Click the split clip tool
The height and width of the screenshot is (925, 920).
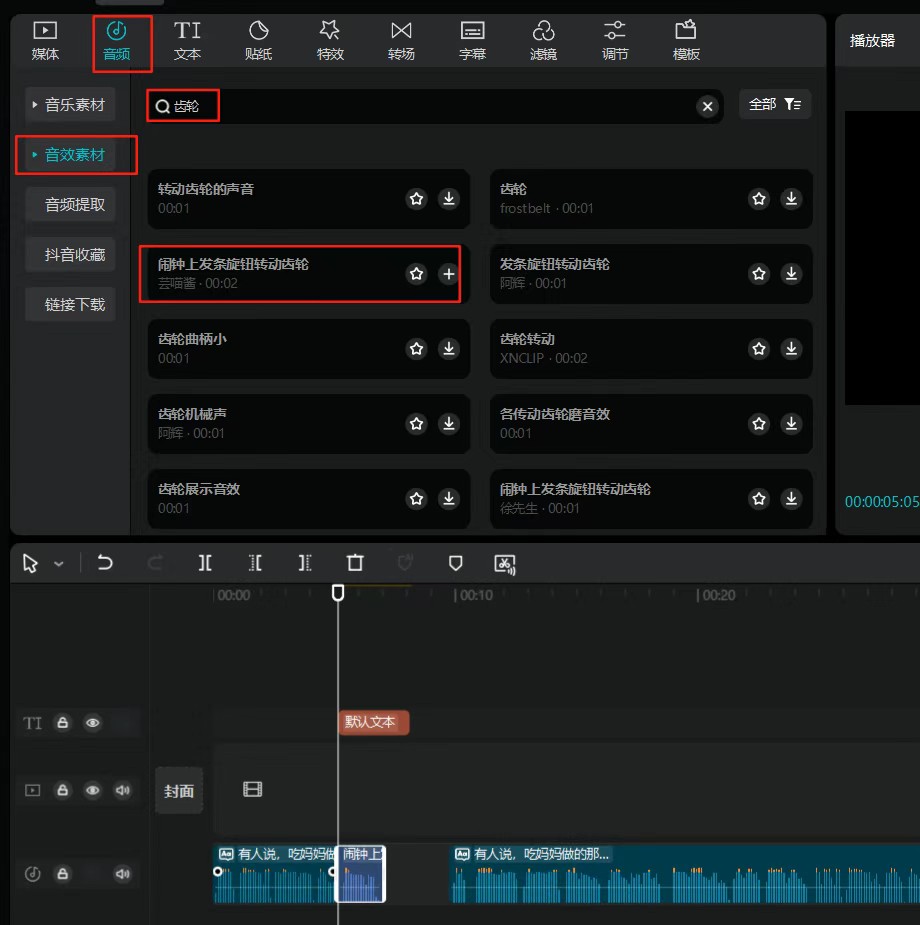pyautogui.click(x=205, y=563)
